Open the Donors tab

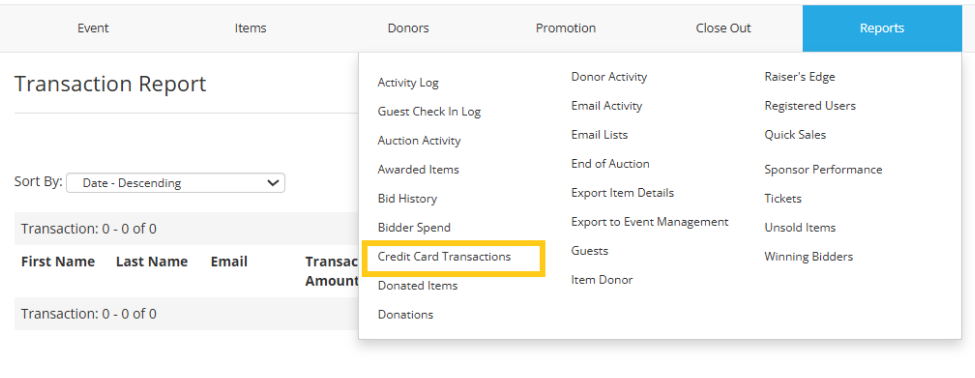point(408,29)
